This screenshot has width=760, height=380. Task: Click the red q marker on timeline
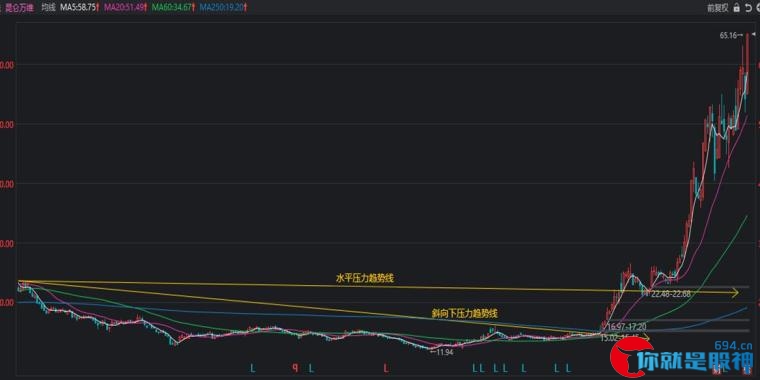pos(295,368)
